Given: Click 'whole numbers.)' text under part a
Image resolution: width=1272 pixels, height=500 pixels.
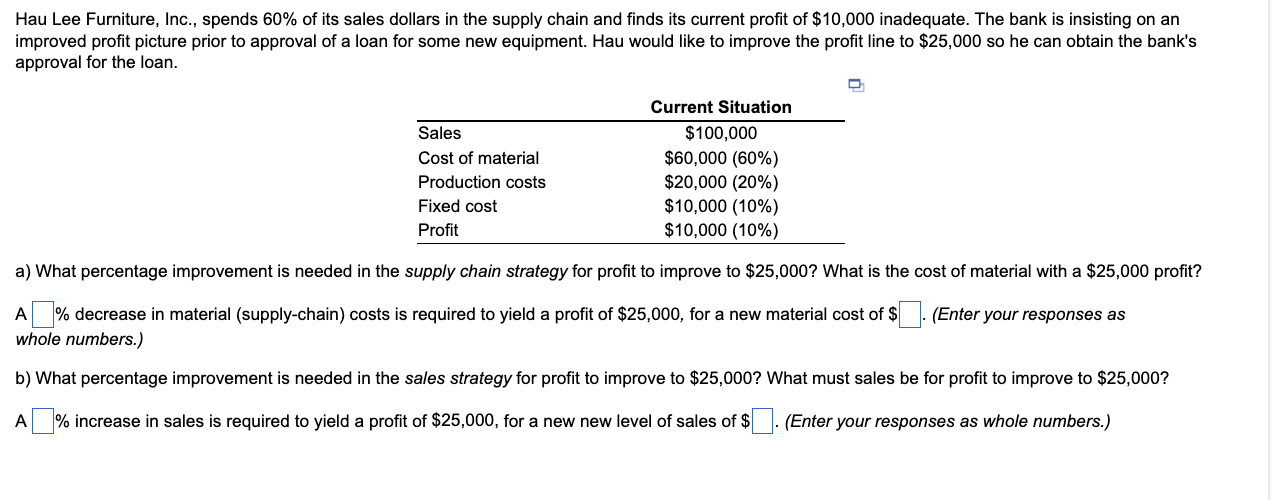Looking at the screenshot, I should point(79,339).
